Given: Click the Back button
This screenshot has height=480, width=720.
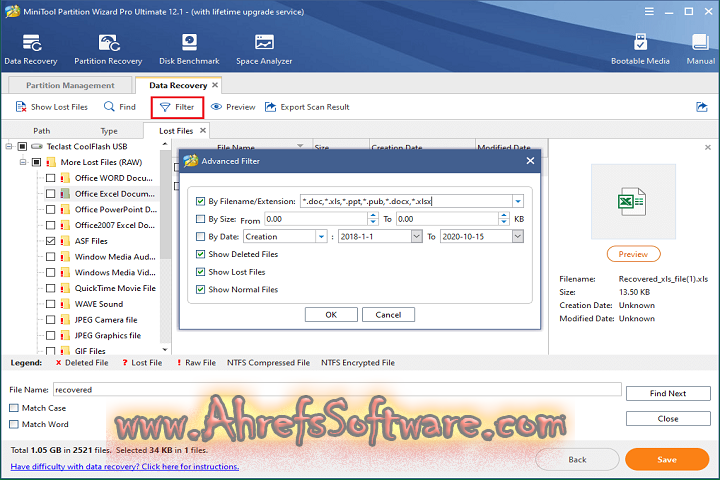Looking at the screenshot, I should [x=577, y=459].
